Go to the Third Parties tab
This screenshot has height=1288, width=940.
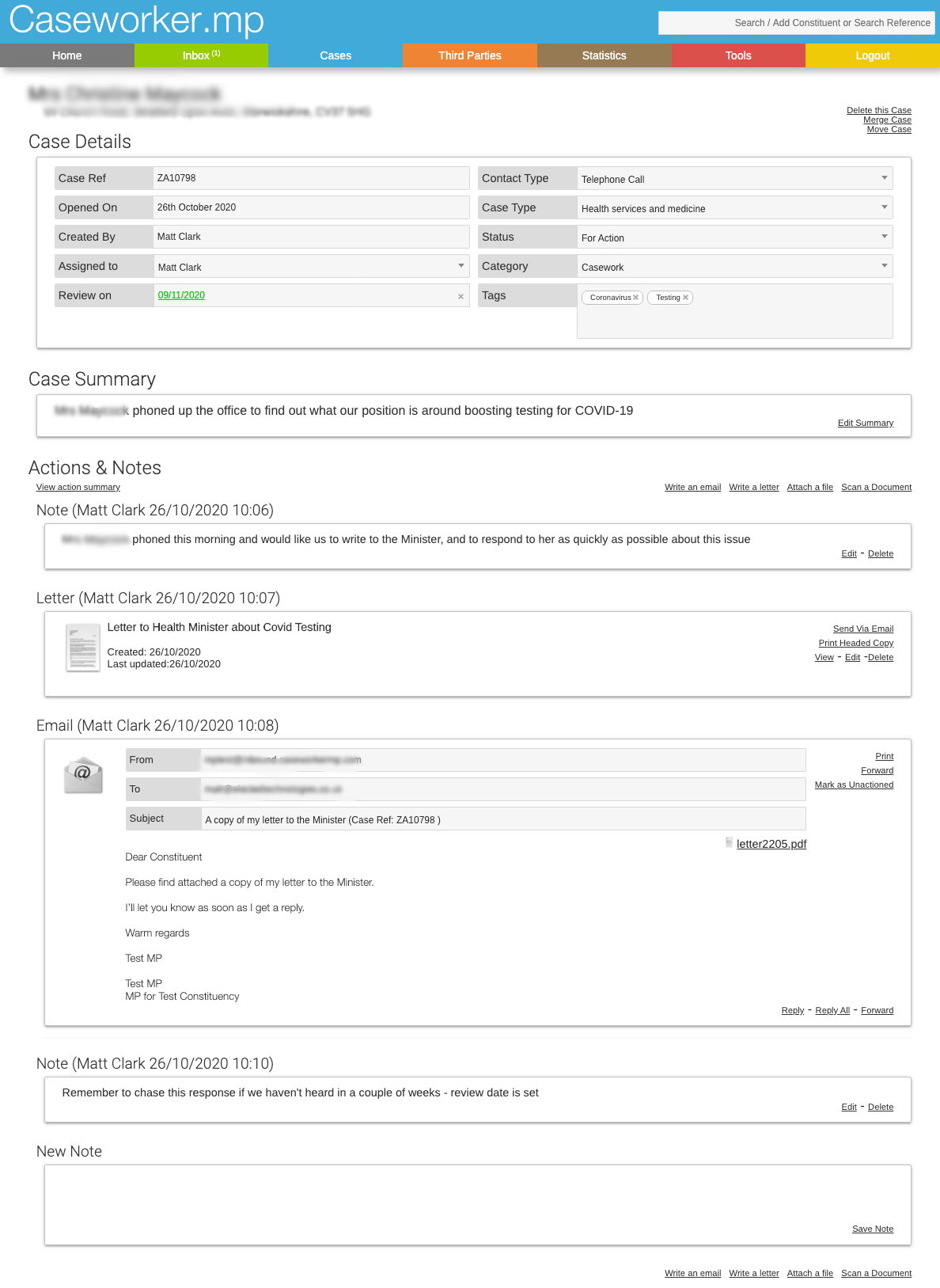pos(470,55)
